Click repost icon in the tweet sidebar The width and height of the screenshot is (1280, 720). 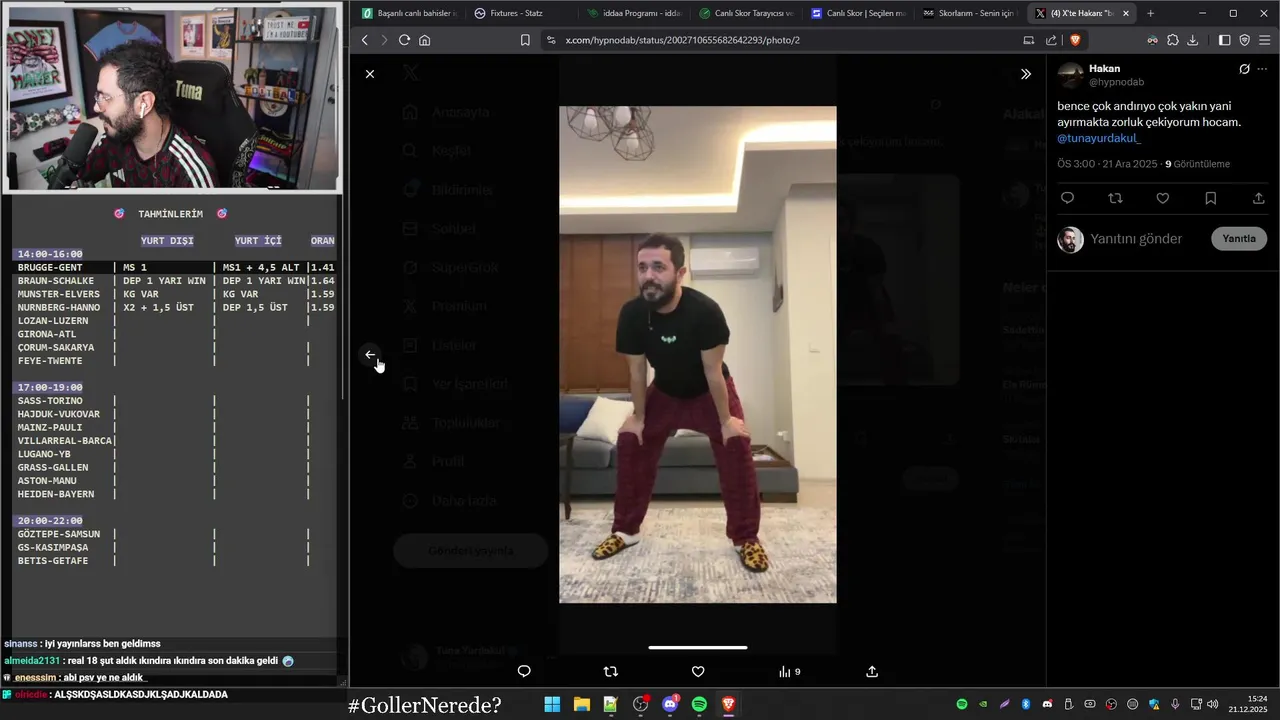pyautogui.click(x=1115, y=198)
